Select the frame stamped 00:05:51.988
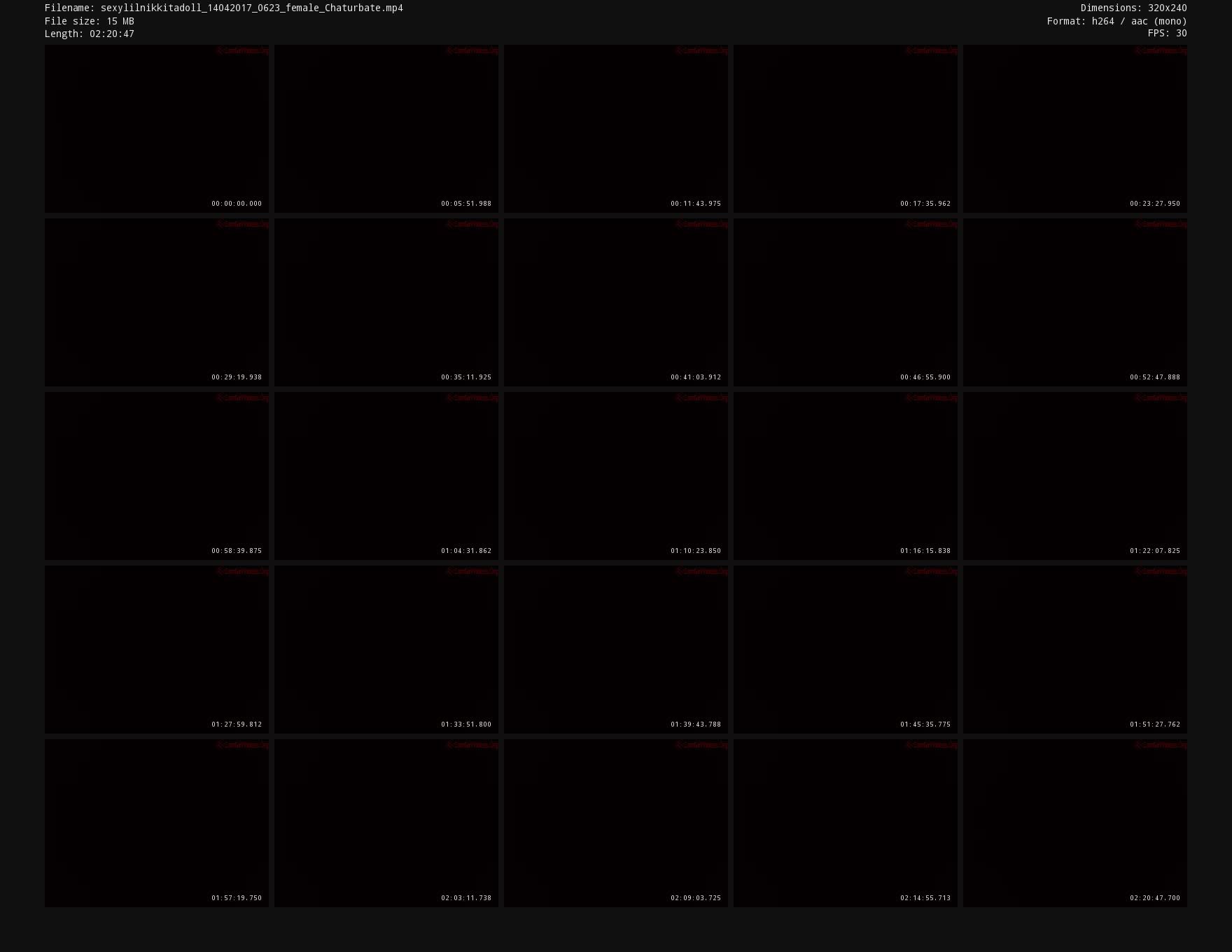Screen dimensions: 1232x952 [386, 128]
